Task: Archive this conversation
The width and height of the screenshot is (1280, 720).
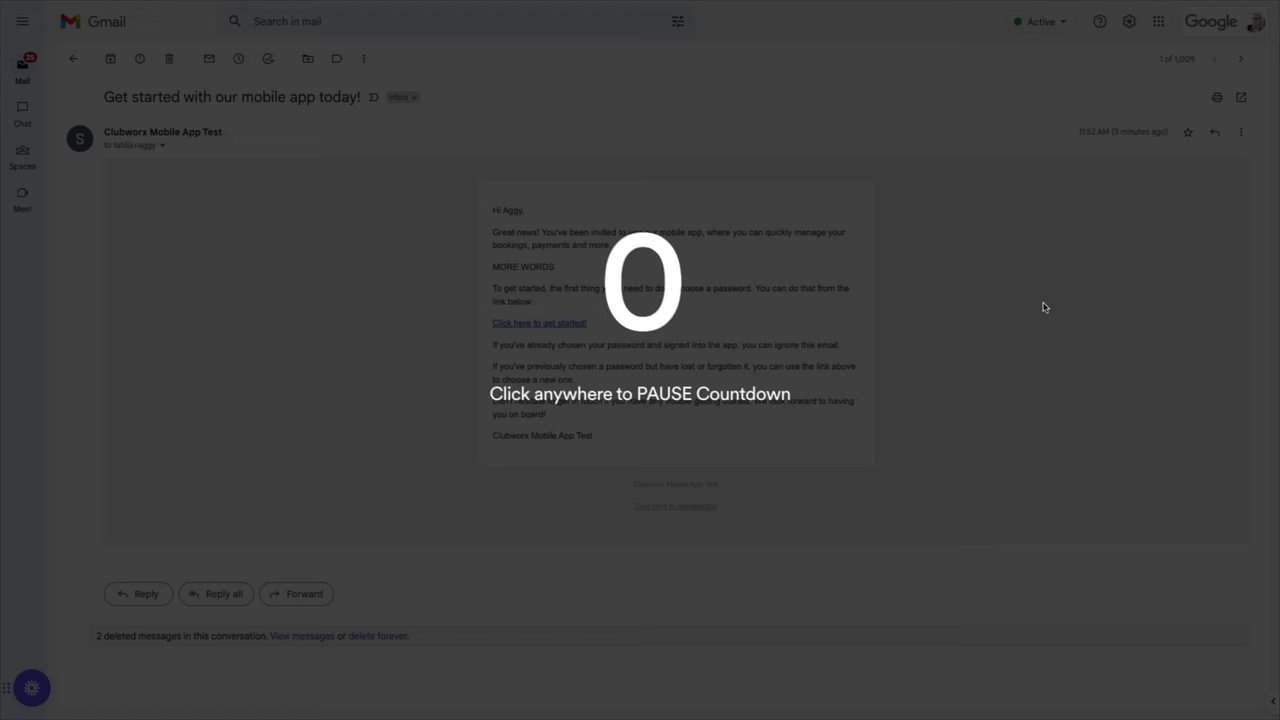Action: coord(111,59)
